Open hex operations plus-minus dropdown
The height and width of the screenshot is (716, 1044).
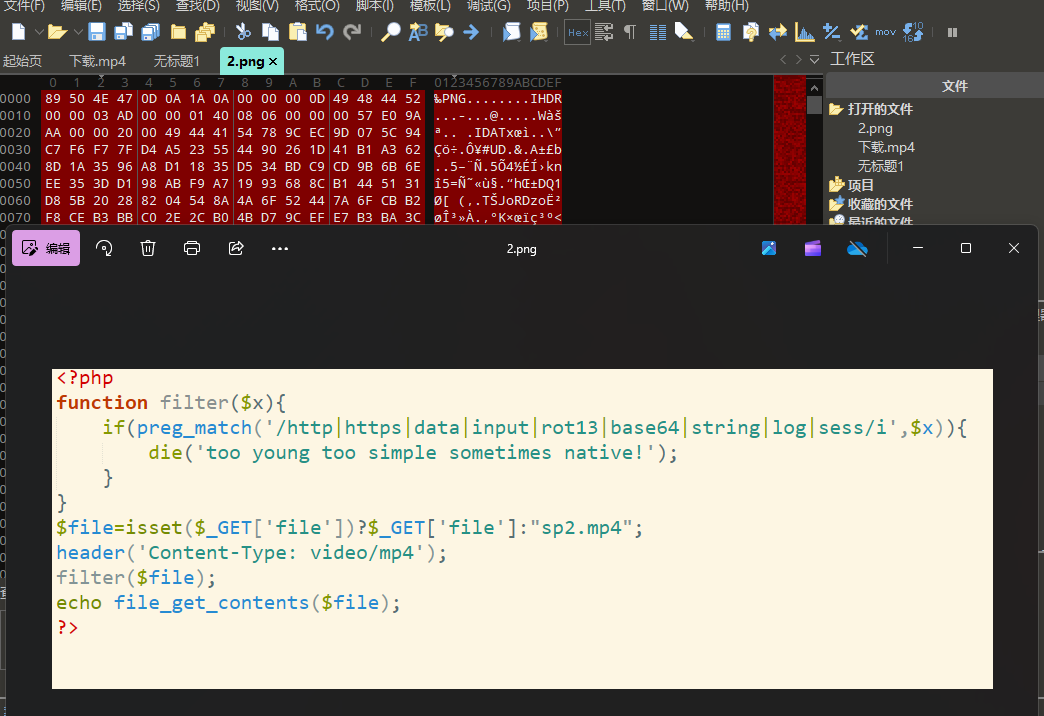(831, 31)
